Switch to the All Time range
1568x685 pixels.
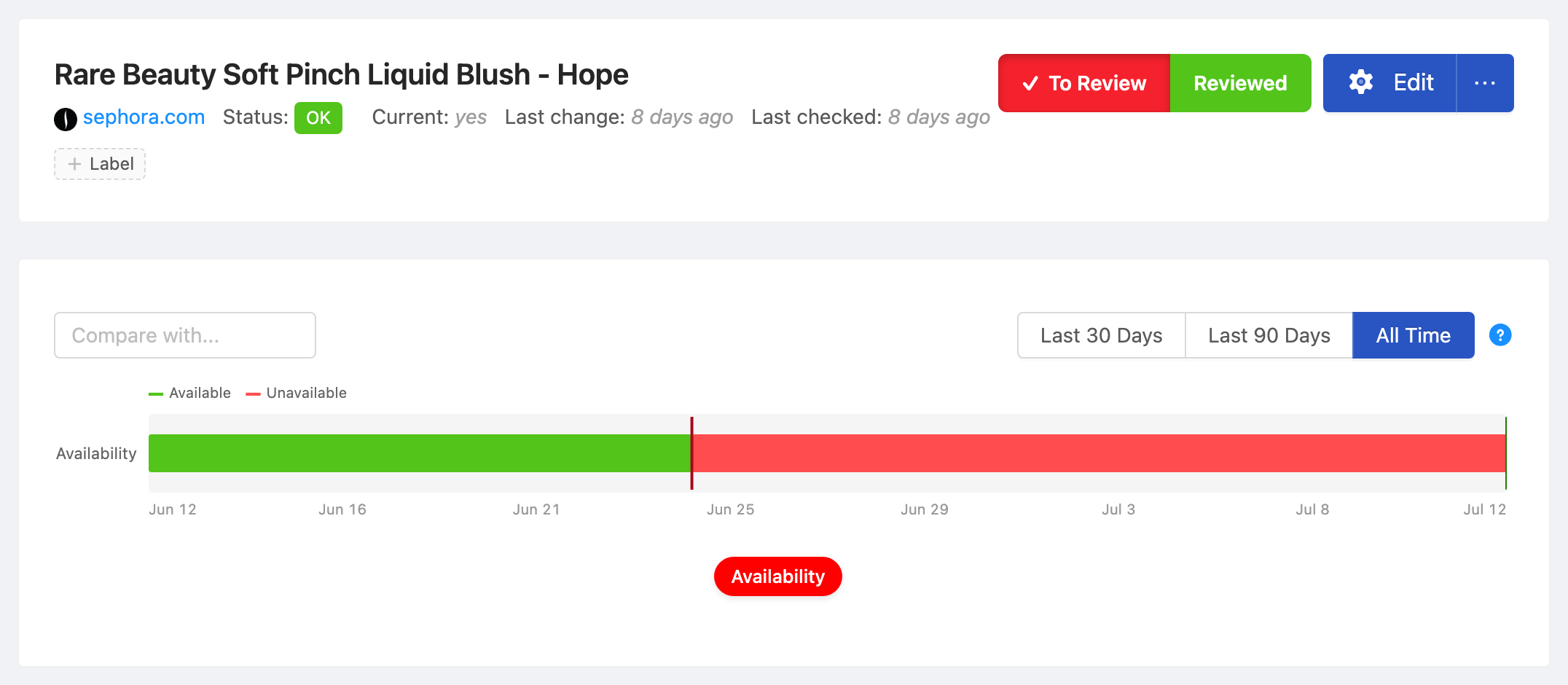(x=1414, y=335)
